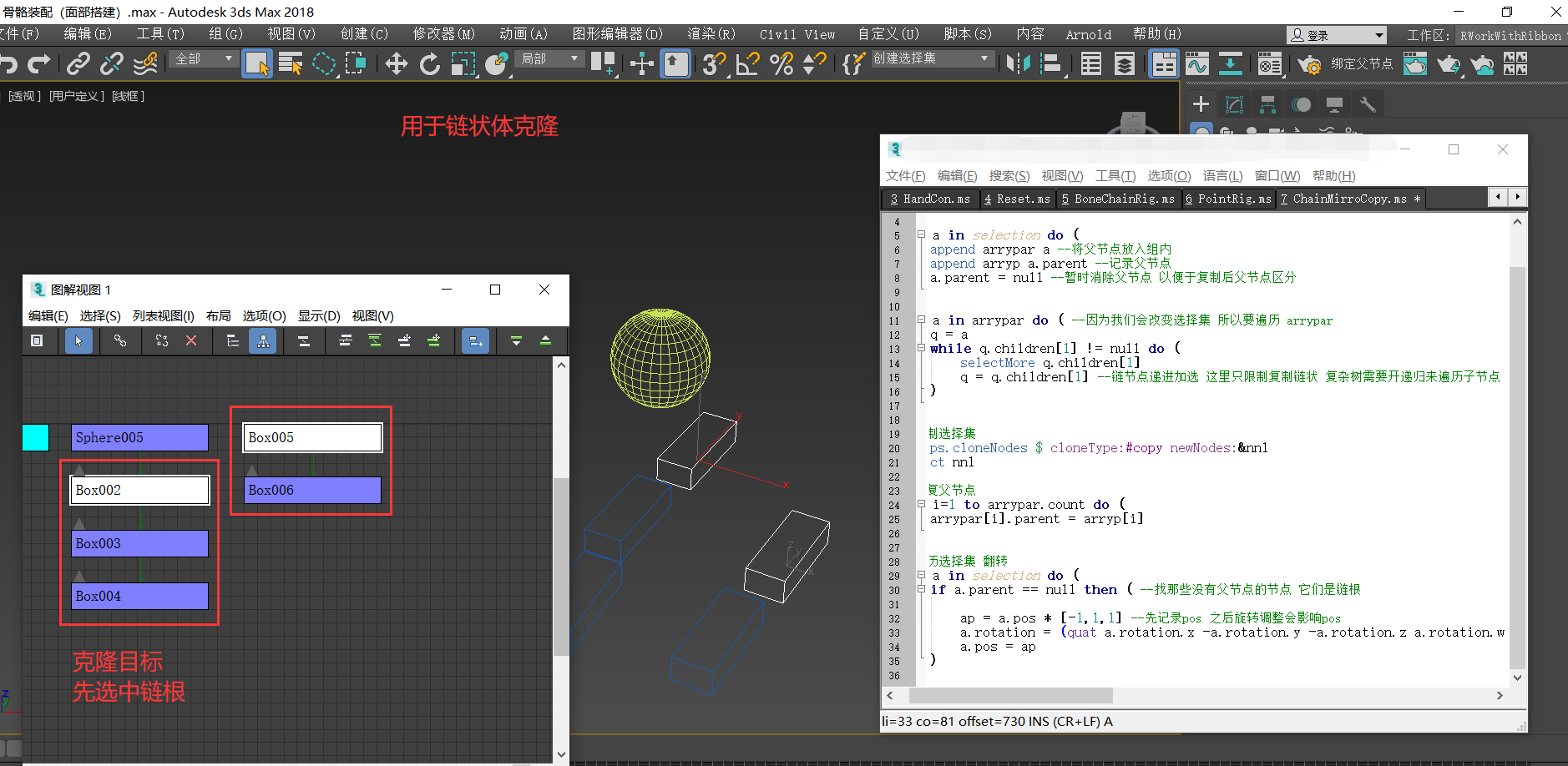This screenshot has height=766, width=1568.
Task: Expand the 局部 reference coordinate dropdown
Action: tap(549, 59)
